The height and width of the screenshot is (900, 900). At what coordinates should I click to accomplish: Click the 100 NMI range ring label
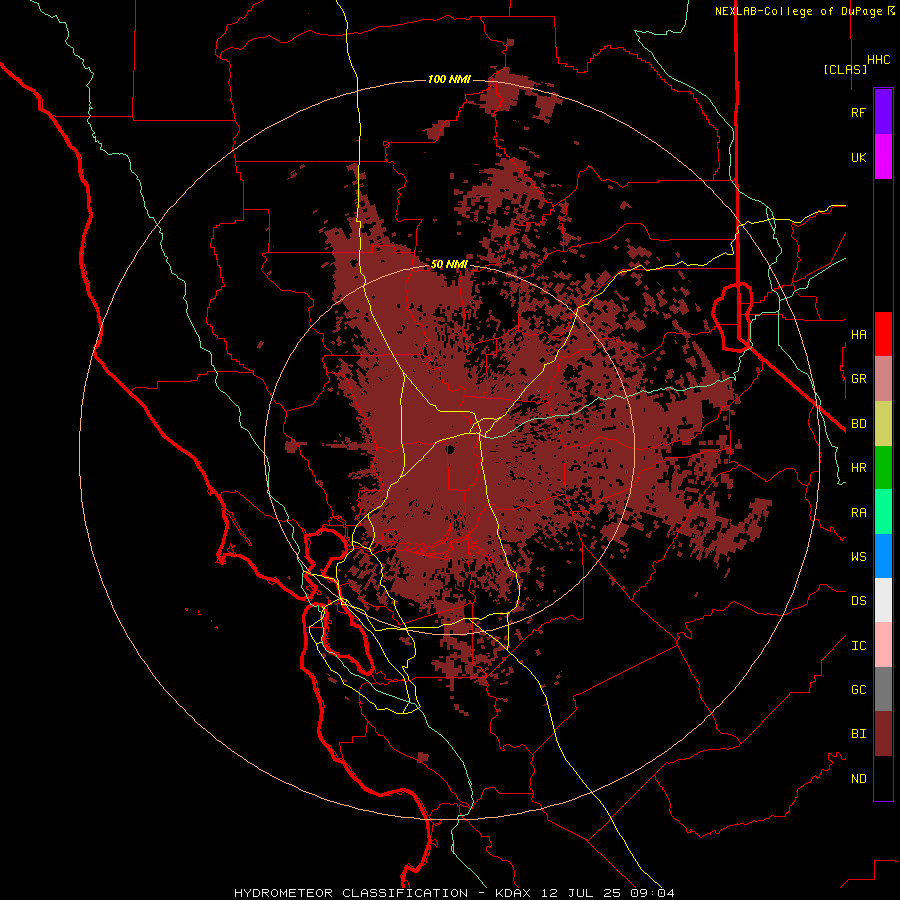(449, 79)
